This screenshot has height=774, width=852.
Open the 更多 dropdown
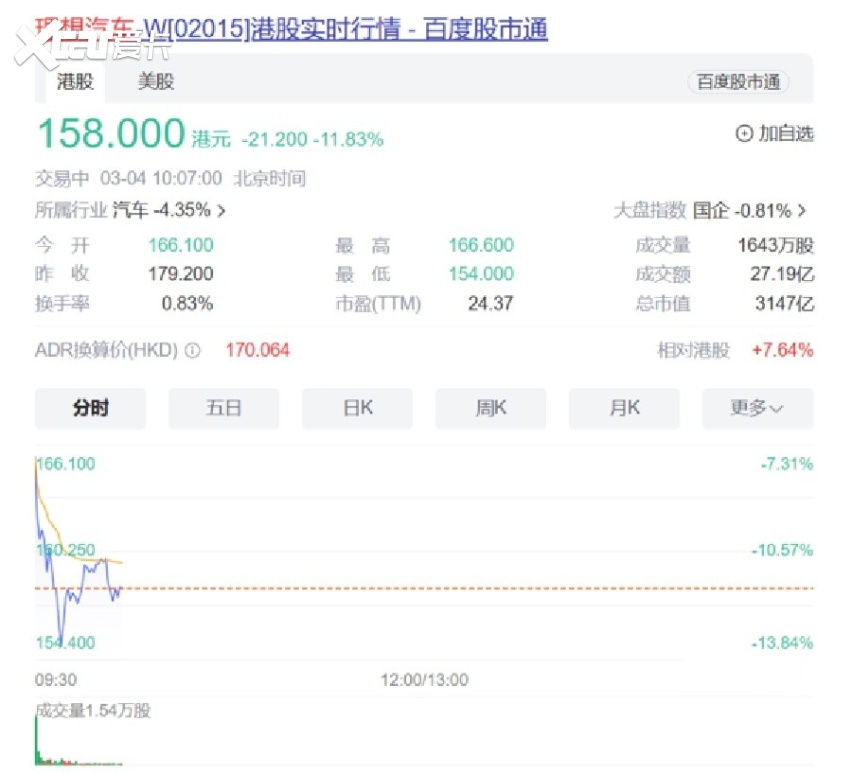click(x=758, y=408)
